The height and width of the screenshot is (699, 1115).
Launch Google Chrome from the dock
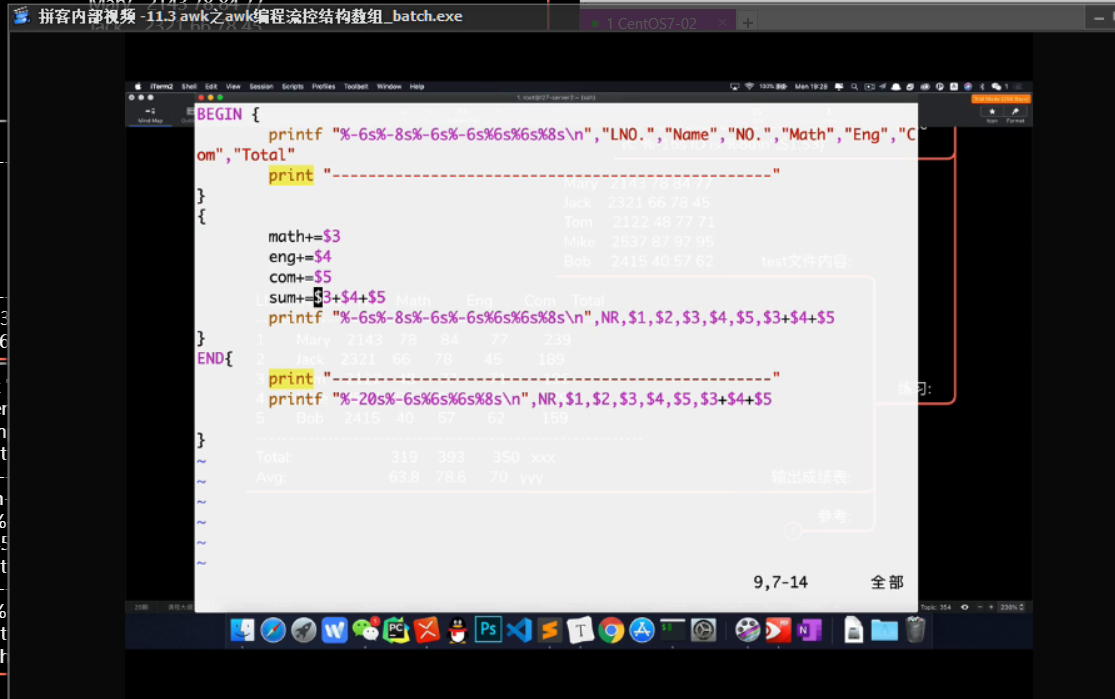pyautogui.click(x=611, y=630)
